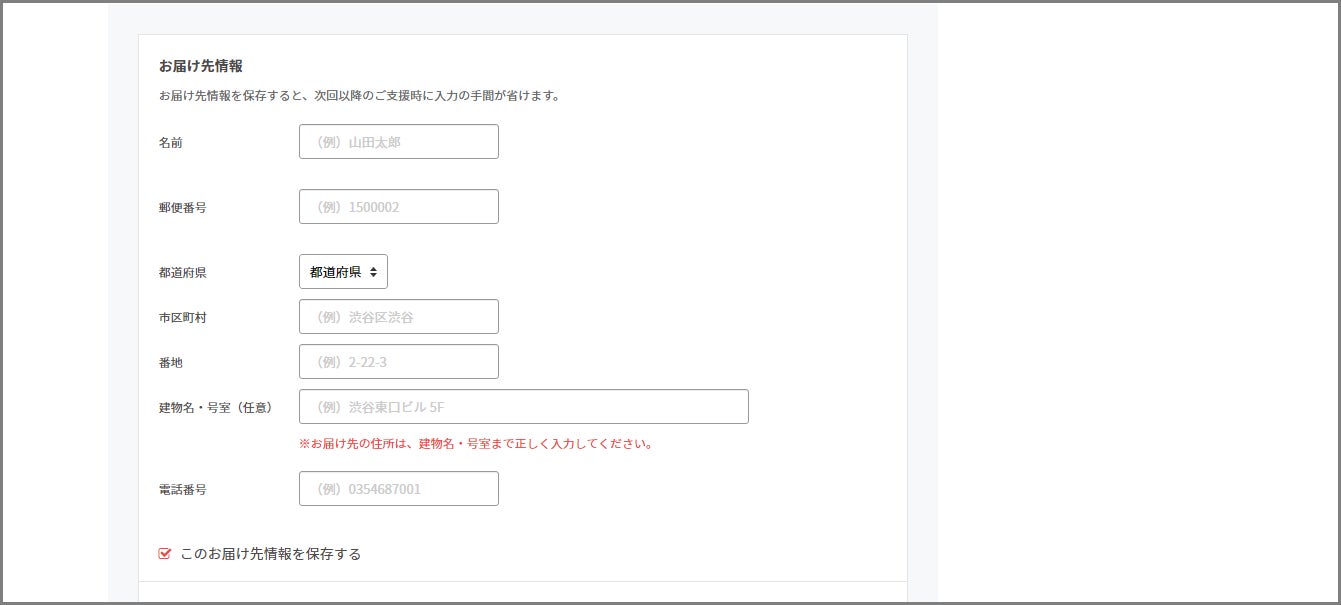This screenshot has height=605, width=1341.
Task: Click the 市区町村 field label
Action: pos(183,318)
